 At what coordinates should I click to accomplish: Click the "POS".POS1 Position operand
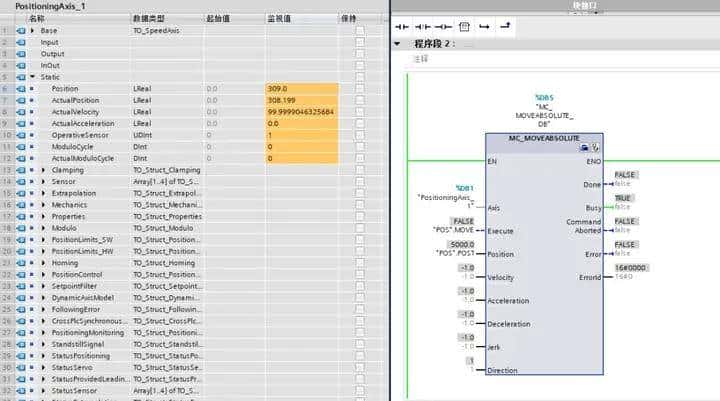[x=455, y=253]
